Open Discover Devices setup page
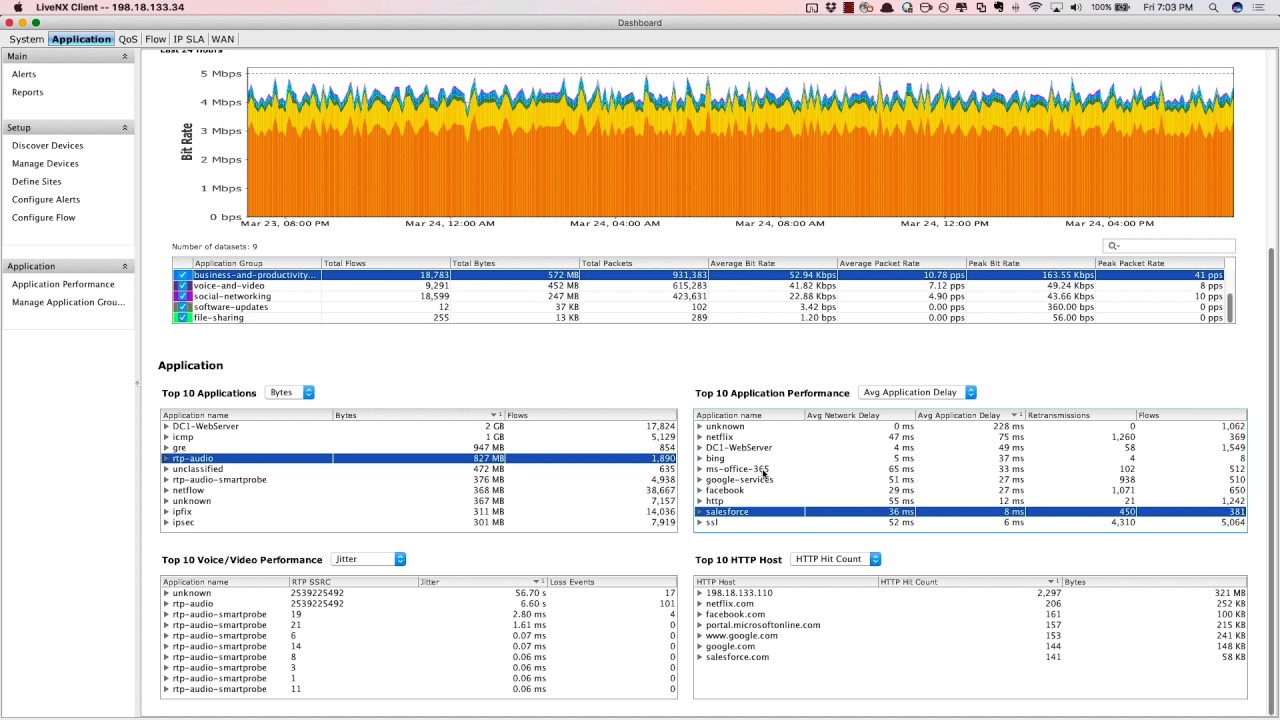Image resolution: width=1280 pixels, height=720 pixels. 48,146
